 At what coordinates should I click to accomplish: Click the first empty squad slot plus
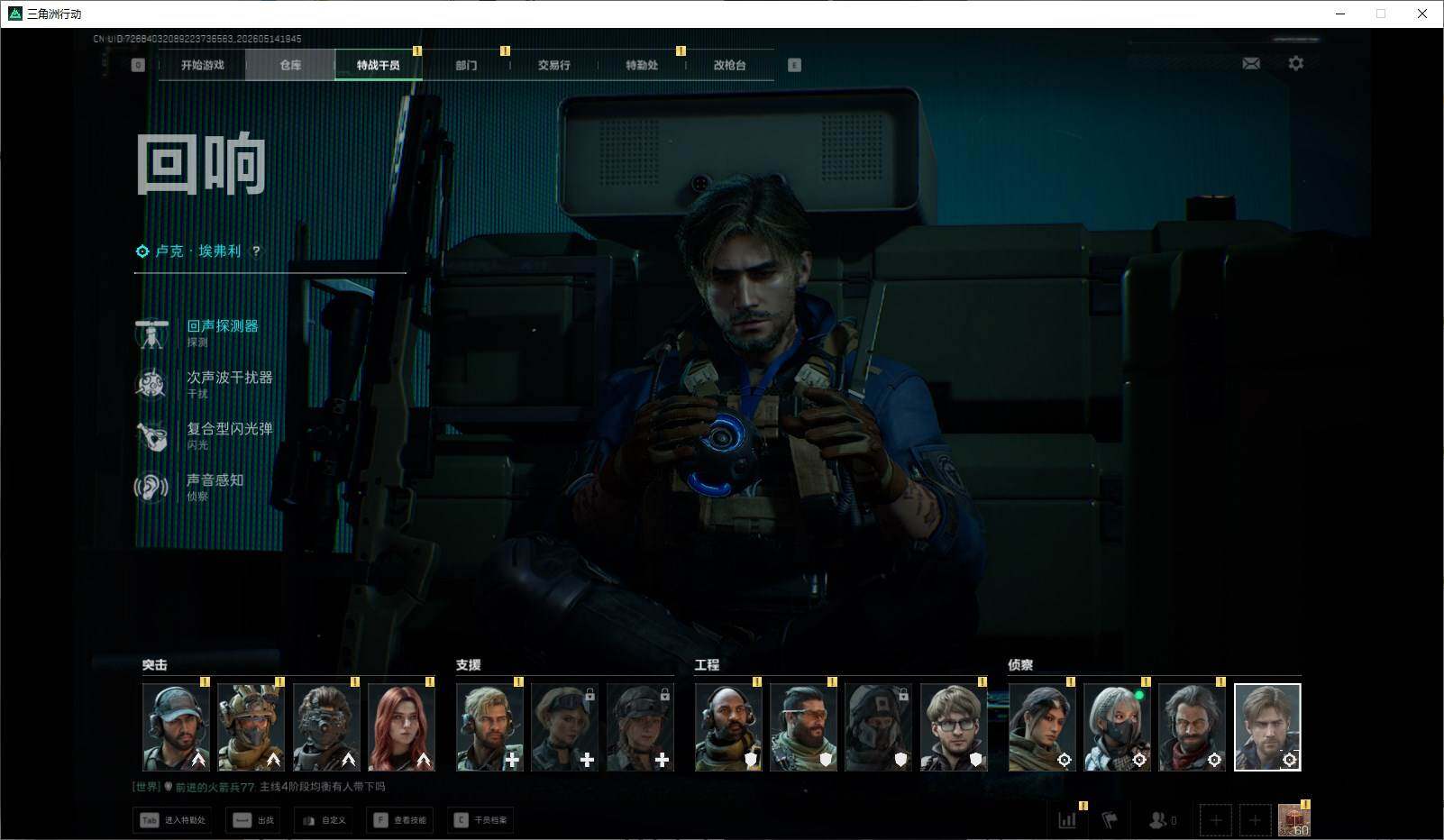[x=1216, y=820]
